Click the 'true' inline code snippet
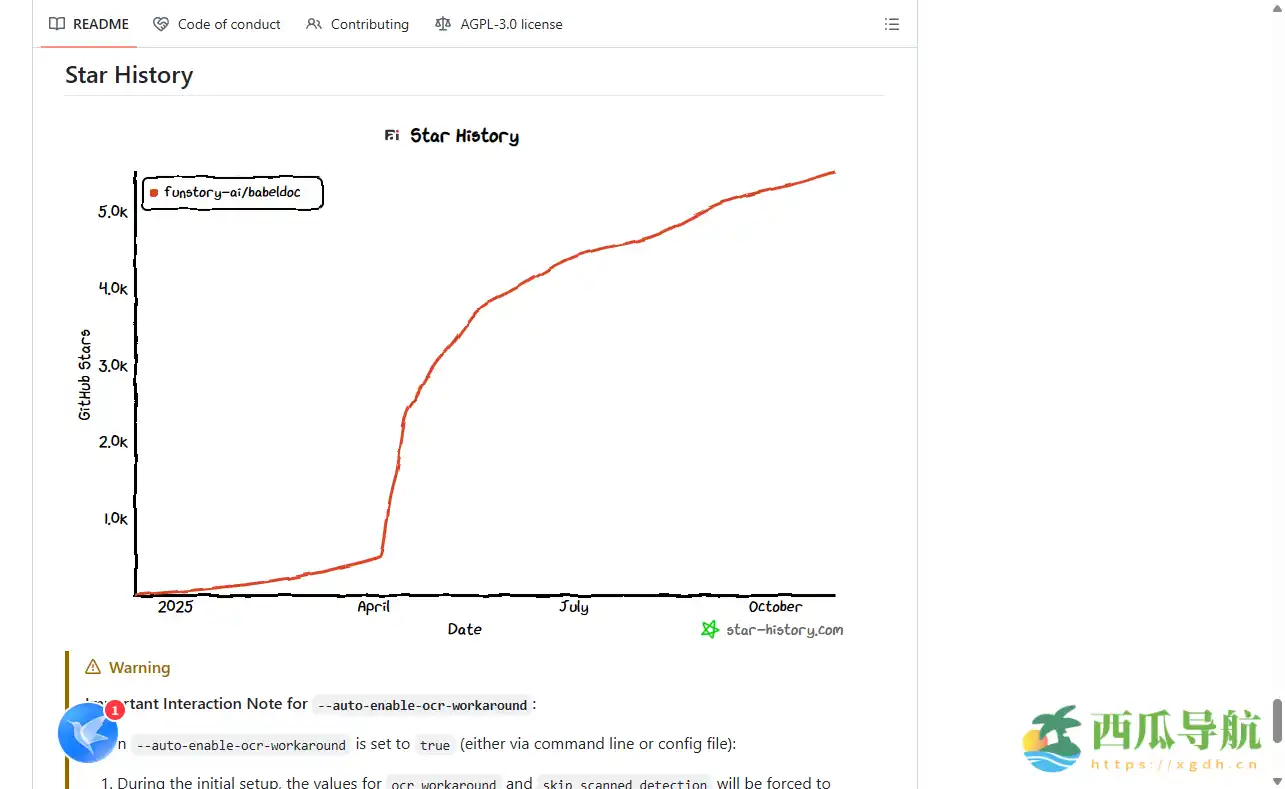Screen dimensions: 1285x789 (435, 745)
